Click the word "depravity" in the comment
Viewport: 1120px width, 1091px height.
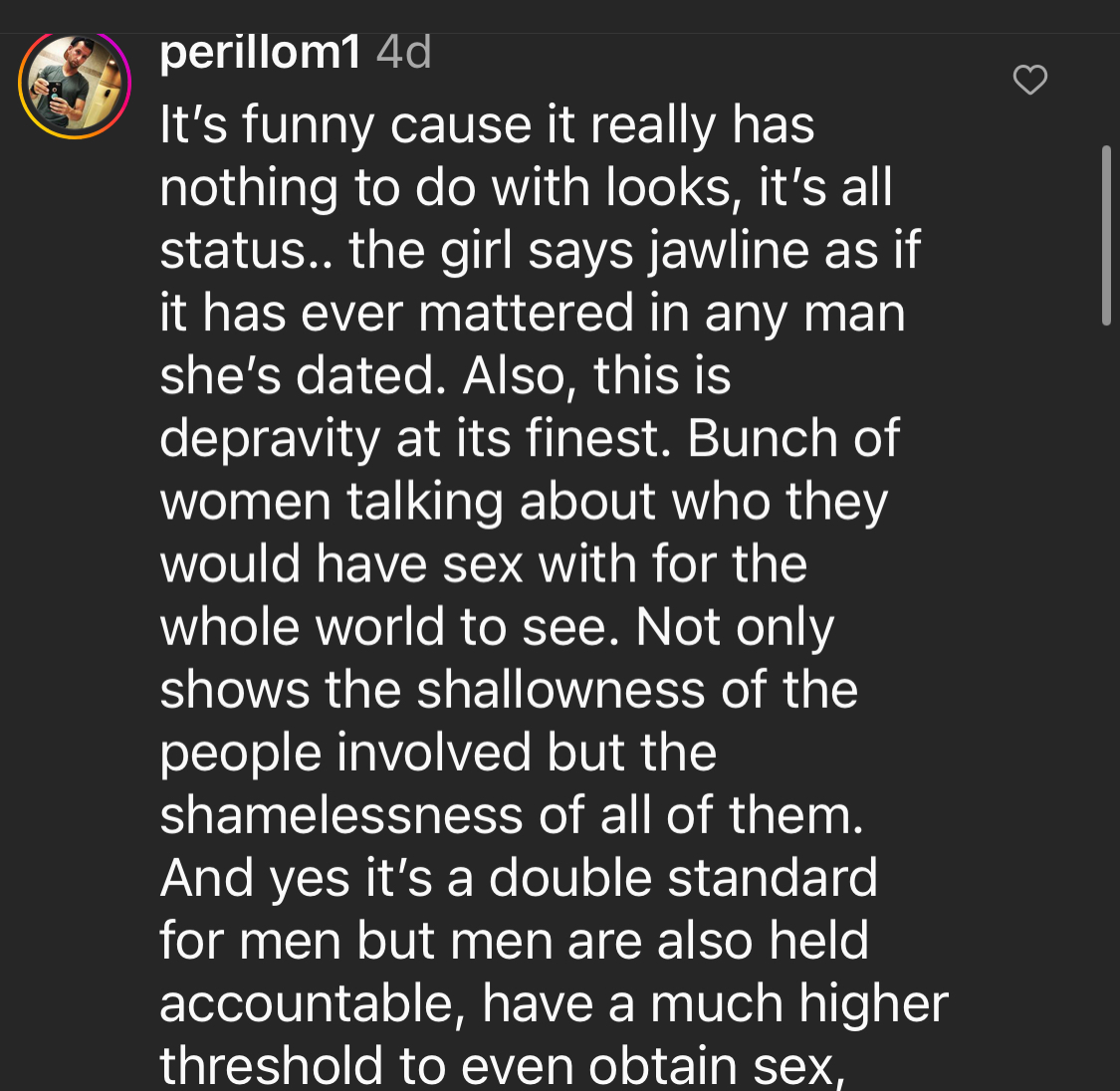pos(270,439)
